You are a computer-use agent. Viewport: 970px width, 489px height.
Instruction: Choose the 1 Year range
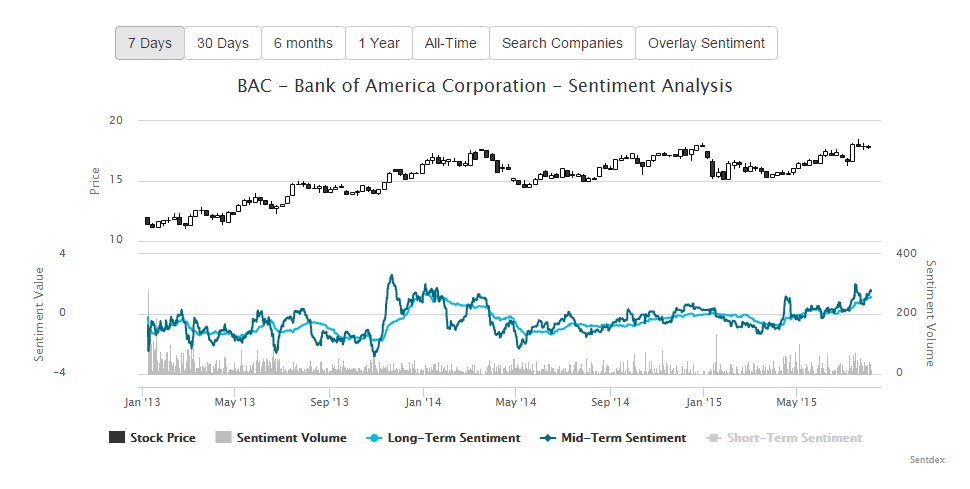[378, 43]
